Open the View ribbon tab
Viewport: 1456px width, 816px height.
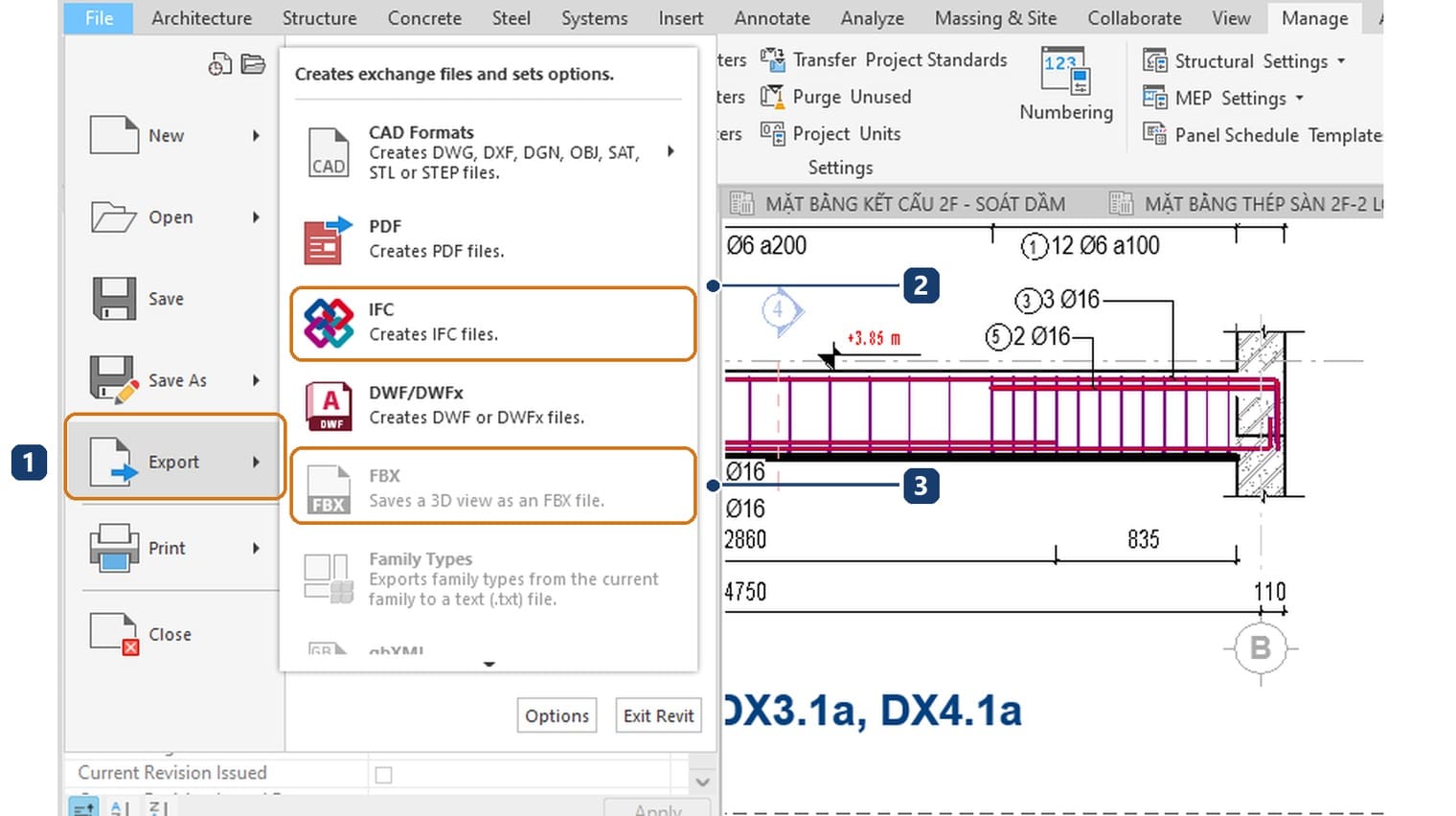(1231, 18)
